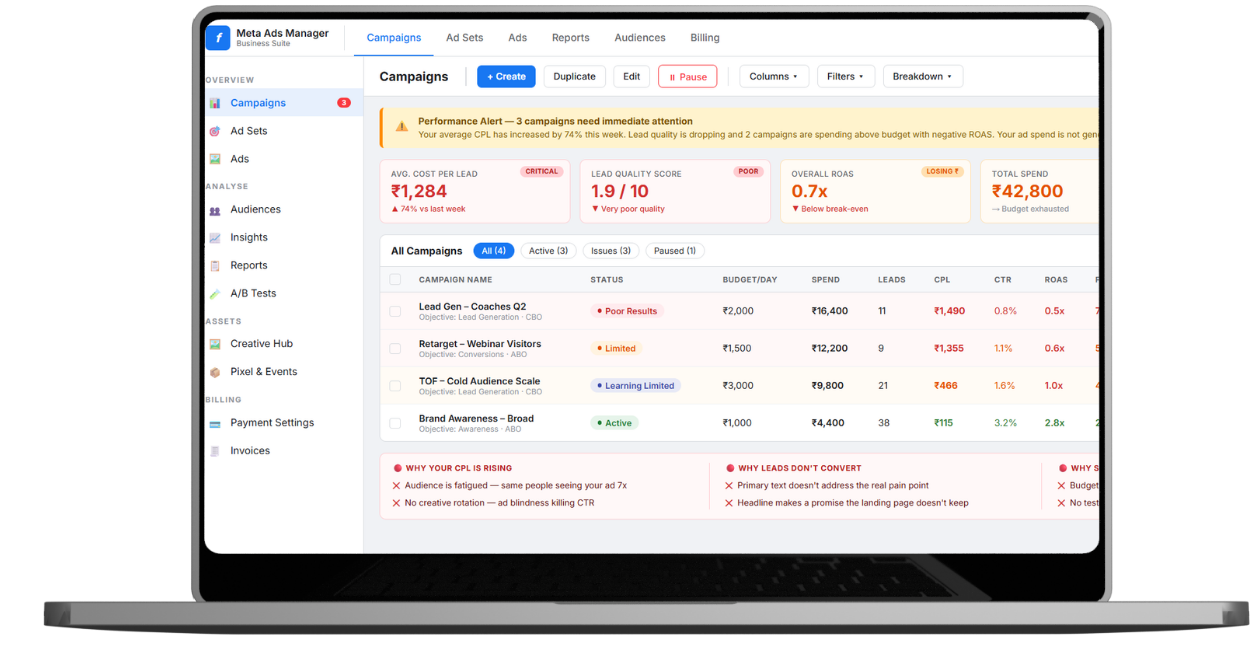The width and height of the screenshot is (1253, 660).
Task: Click the Audiences people icon in sidebar
Action: [214, 210]
